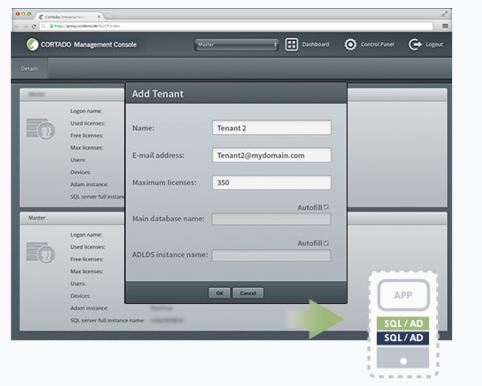
Task: Expand the Master tenant dropdown
Action: click(236, 44)
